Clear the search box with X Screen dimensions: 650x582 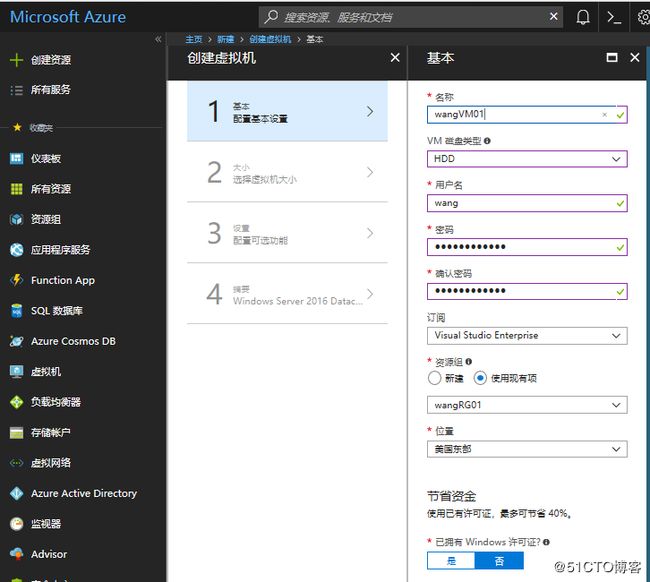tap(553, 16)
